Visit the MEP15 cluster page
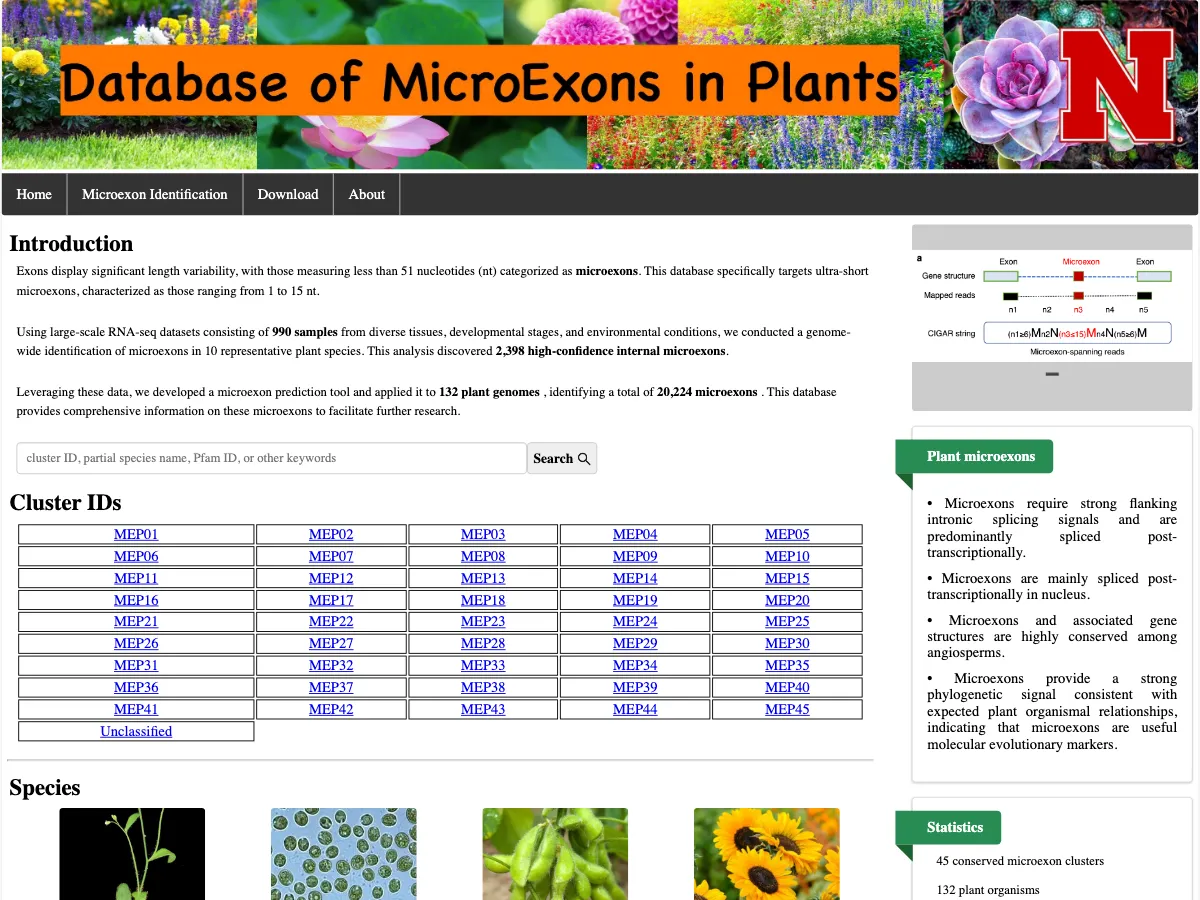The image size is (1200, 900). point(787,578)
